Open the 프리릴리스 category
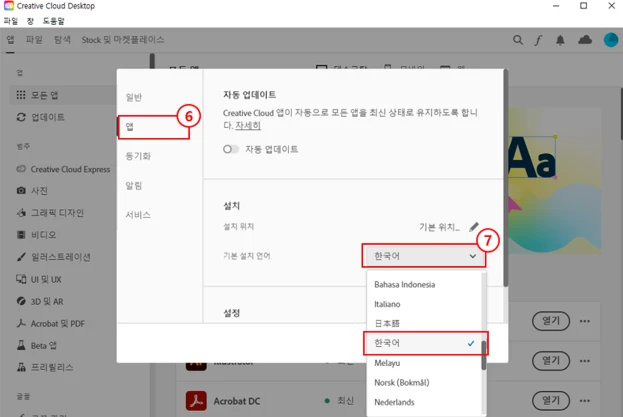This screenshot has height=417, width=623. pyautogui.click(x=45, y=367)
